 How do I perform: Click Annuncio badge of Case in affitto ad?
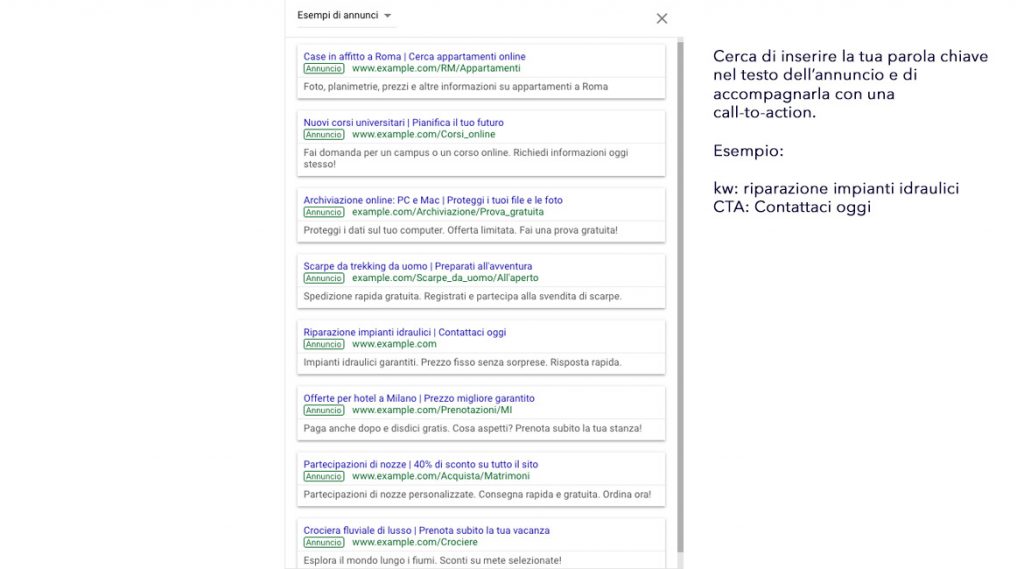[324, 69]
